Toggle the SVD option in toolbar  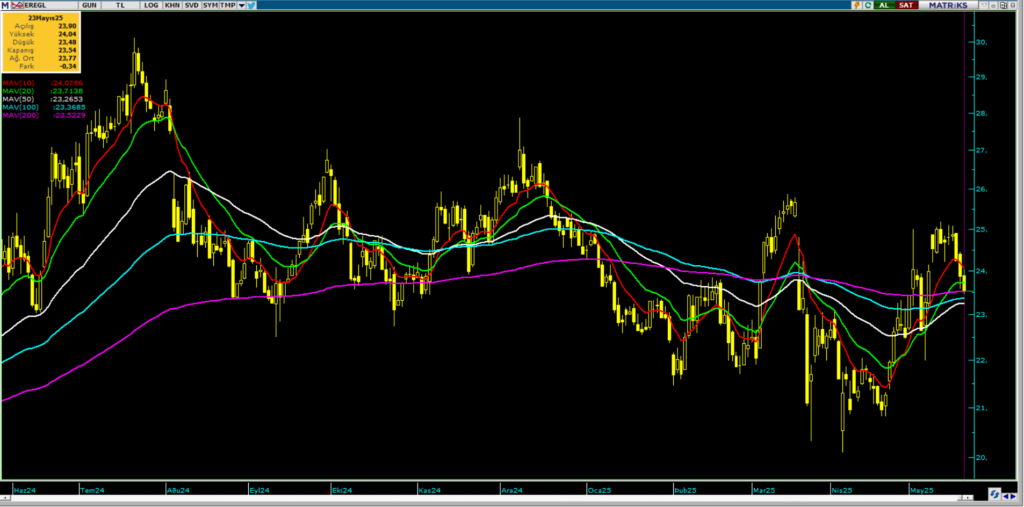click(x=190, y=5)
